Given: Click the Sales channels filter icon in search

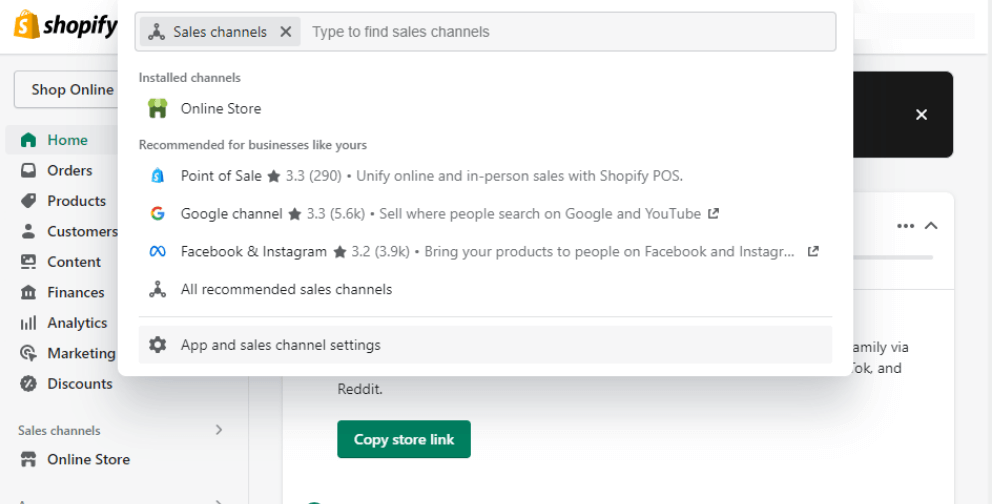Looking at the screenshot, I should tap(157, 32).
